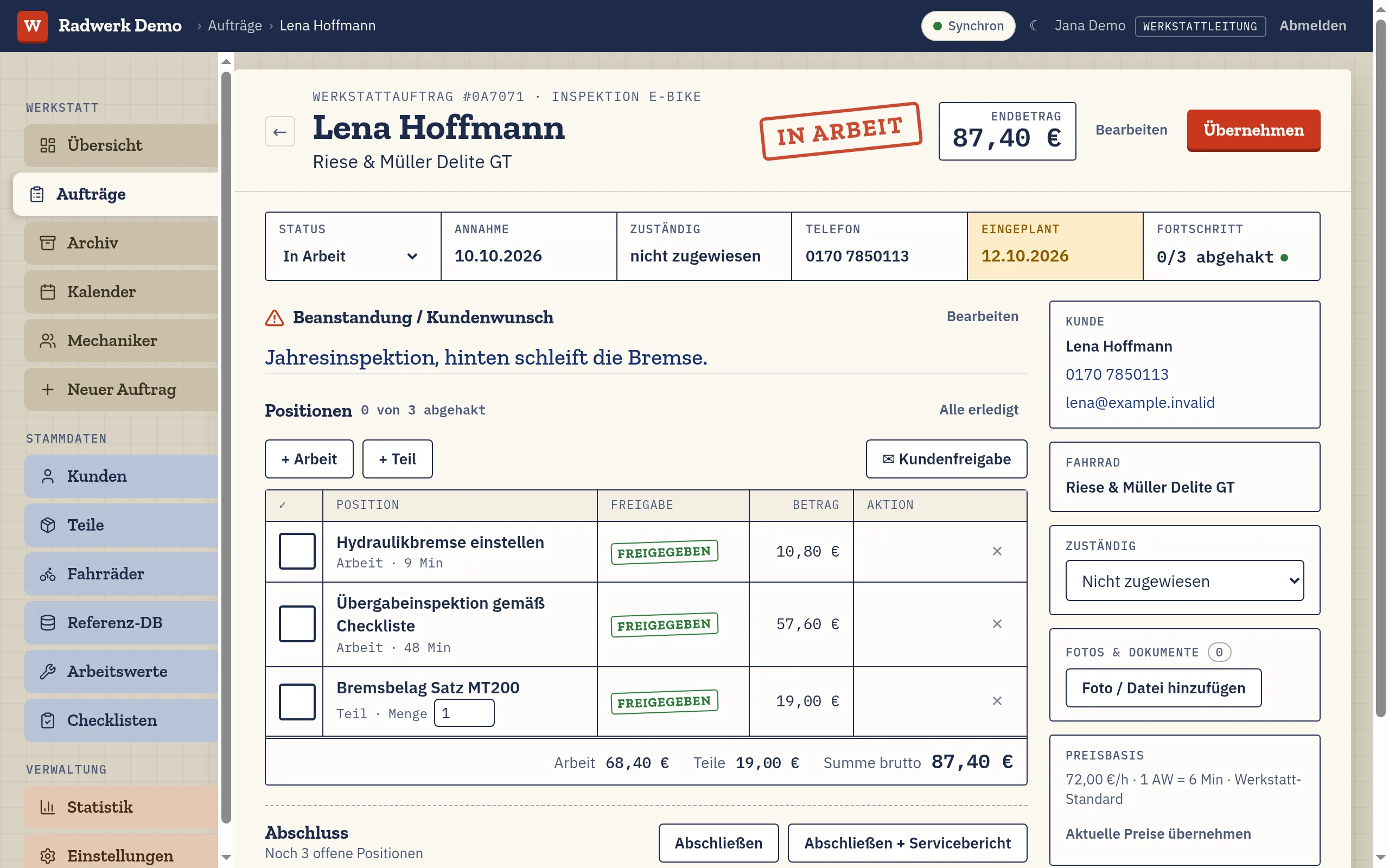Screen dimensions: 1389x868
Task: Click the Mechaniker people icon
Action: click(48, 341)
